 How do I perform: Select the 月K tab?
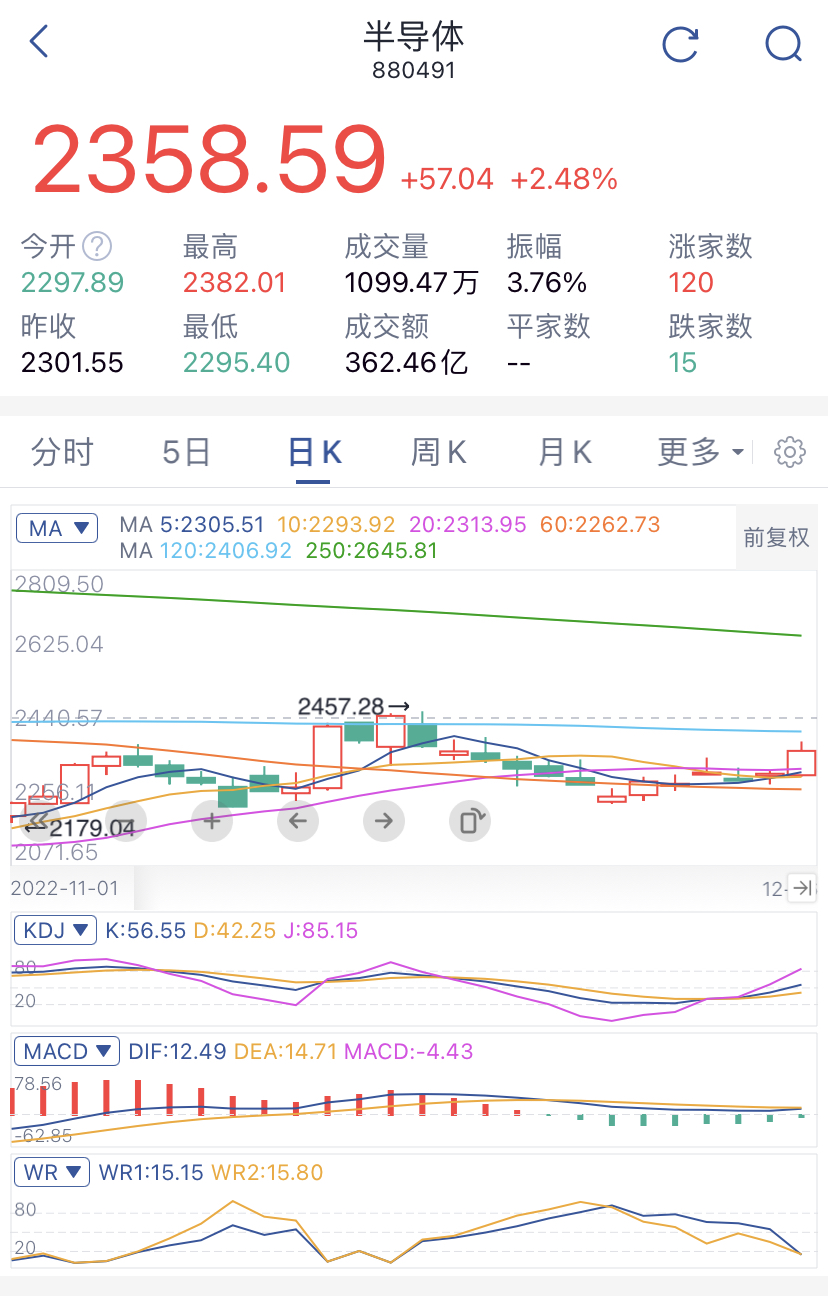pyautogui.click(x=565, y=452)
